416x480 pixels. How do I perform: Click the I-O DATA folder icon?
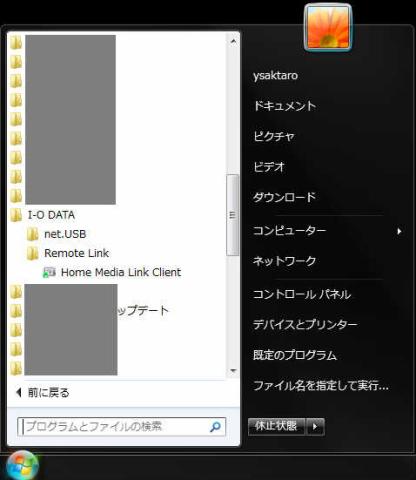pyautogui.click(x=16, y=215)
